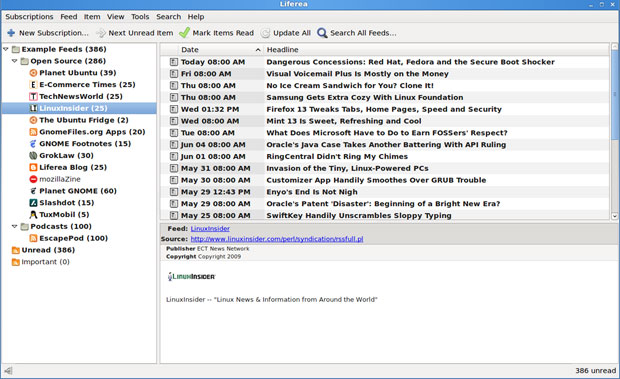Click the Planet GNOME foot icon
This screenshot has height=379, width=620.
(x=34, y=191)
